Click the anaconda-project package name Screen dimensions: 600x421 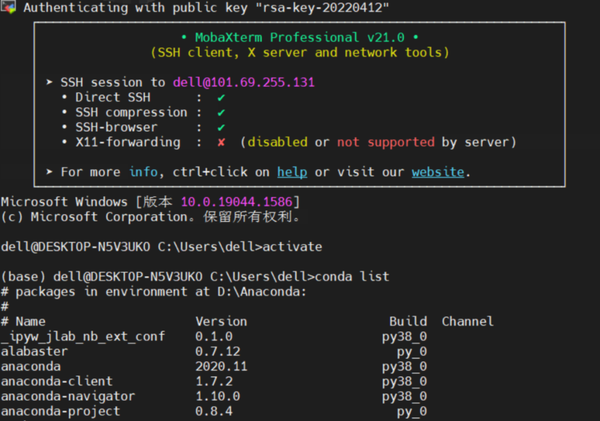pyautogui.click(x=60, y=412)
